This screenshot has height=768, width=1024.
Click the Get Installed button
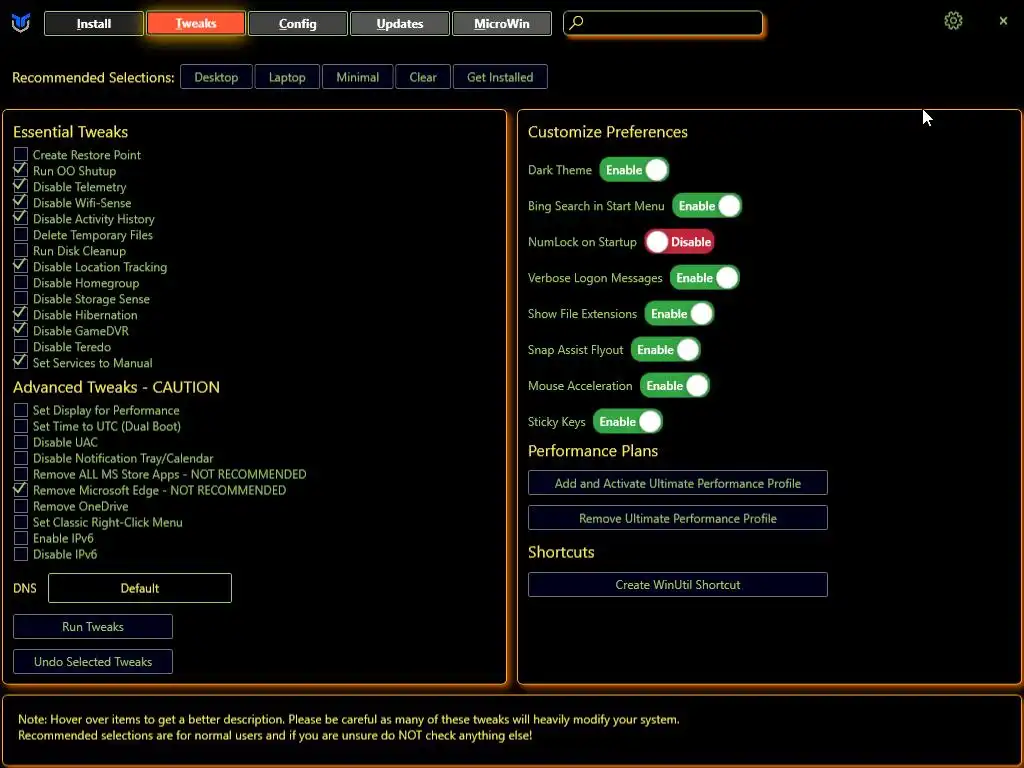[500, 77]
